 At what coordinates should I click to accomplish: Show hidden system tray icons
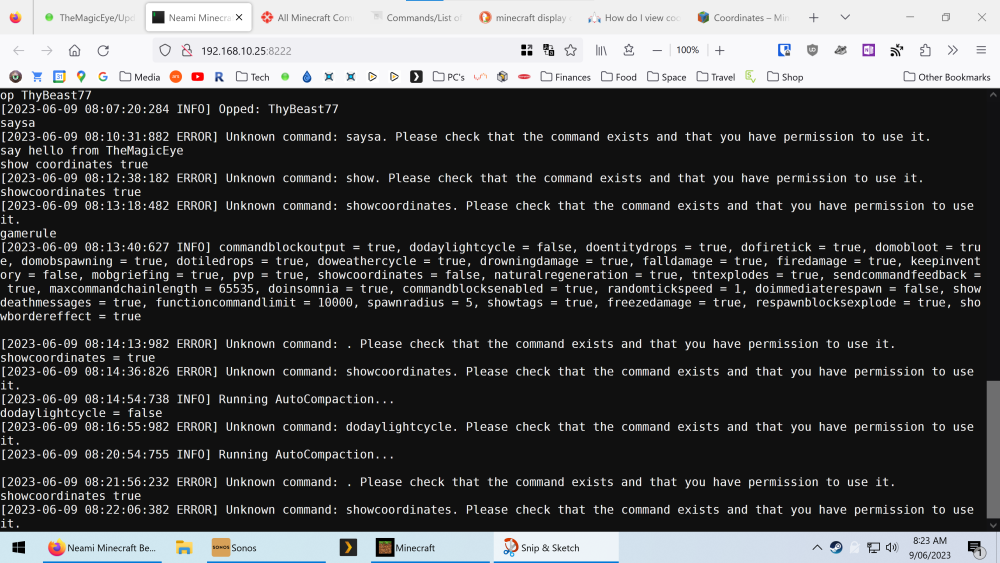pos(817,548)
